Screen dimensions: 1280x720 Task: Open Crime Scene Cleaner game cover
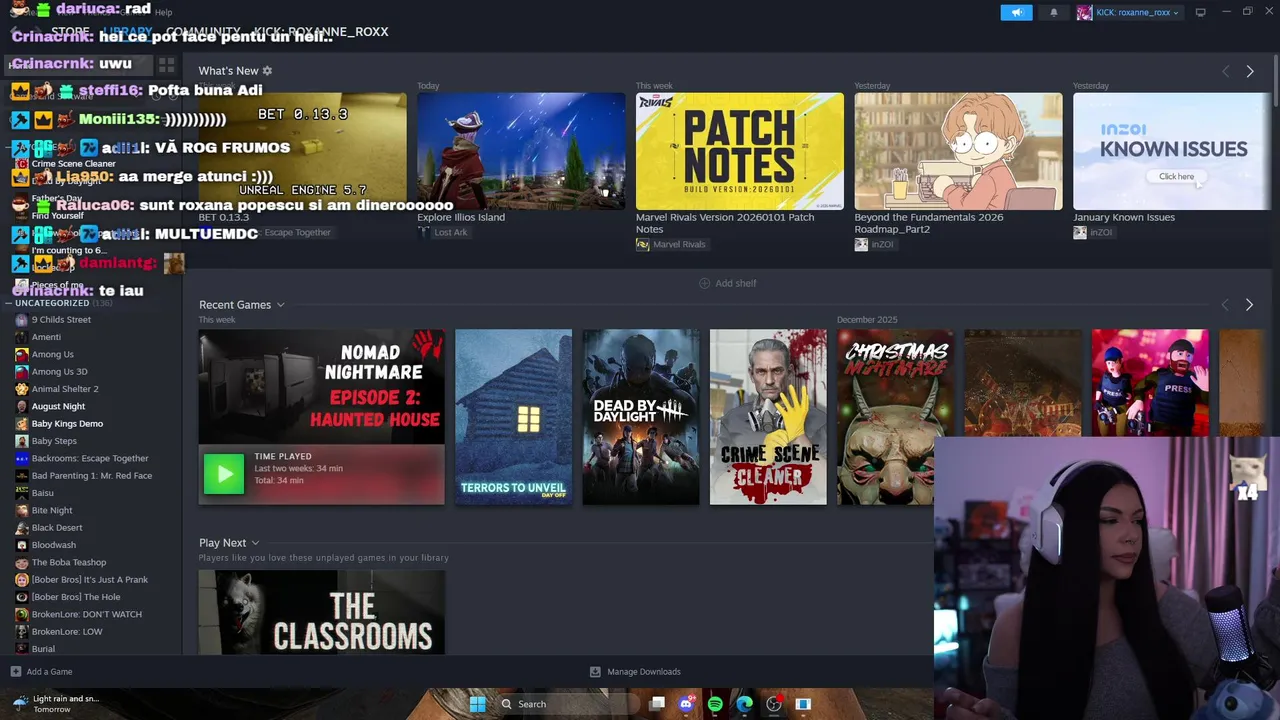pyautogui.click(x=768, y=417)
